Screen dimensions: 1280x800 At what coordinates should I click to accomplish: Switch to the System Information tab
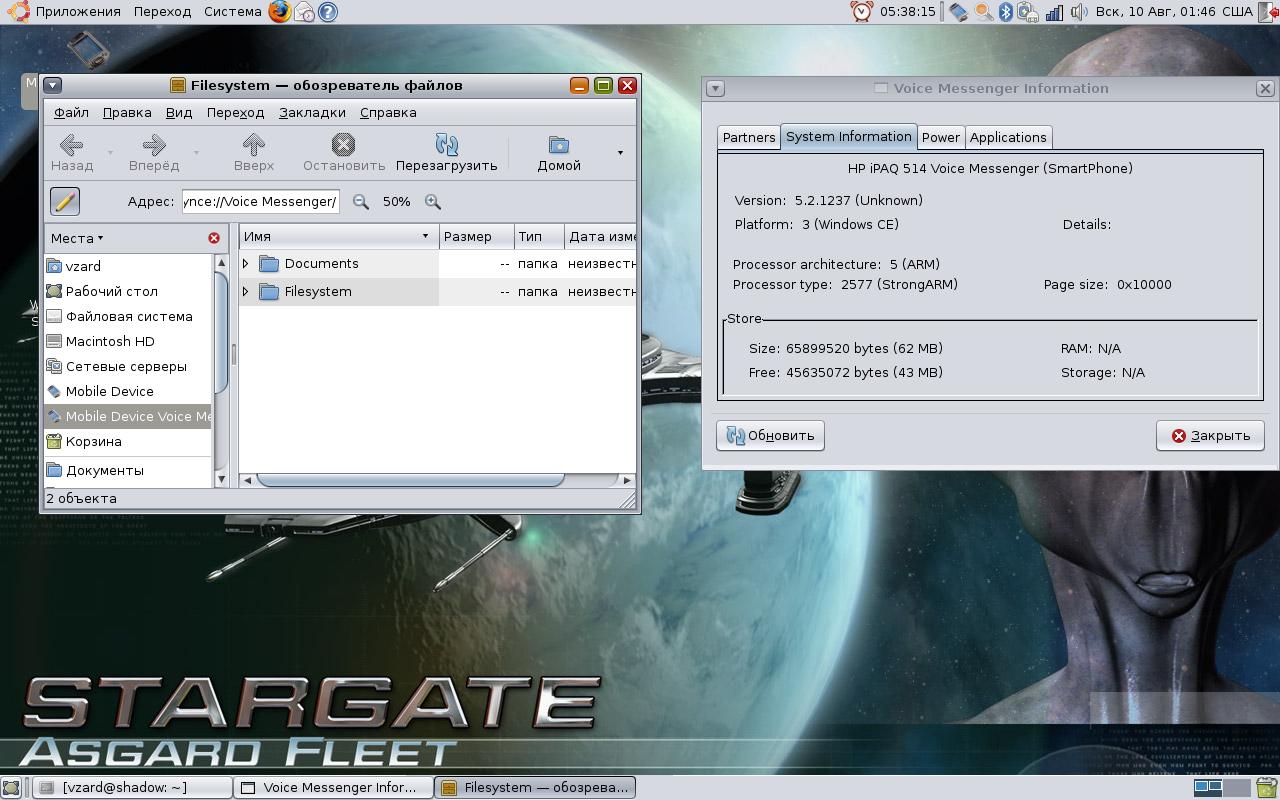pos(848,137)
